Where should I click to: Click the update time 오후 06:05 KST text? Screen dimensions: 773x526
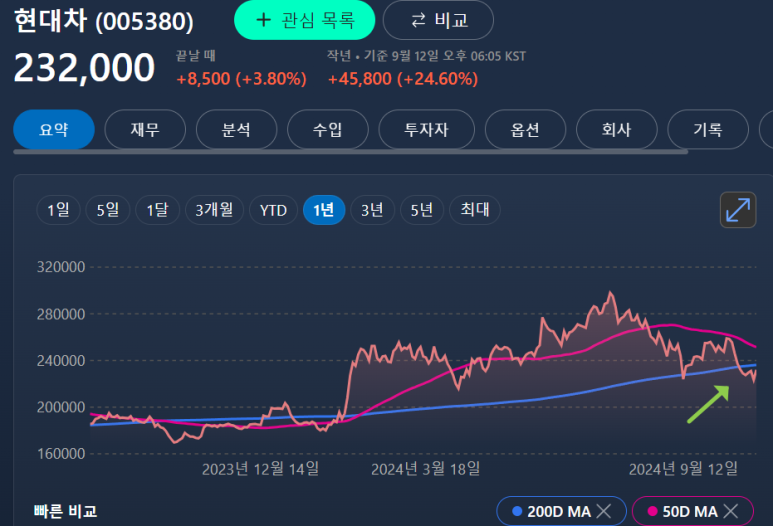pos(485,56)
